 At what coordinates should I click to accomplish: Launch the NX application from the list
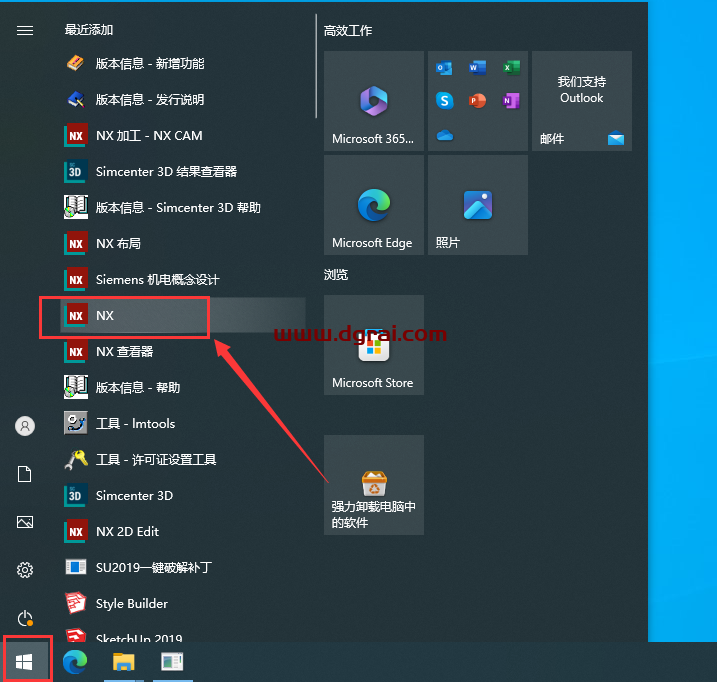click(105, 315)
